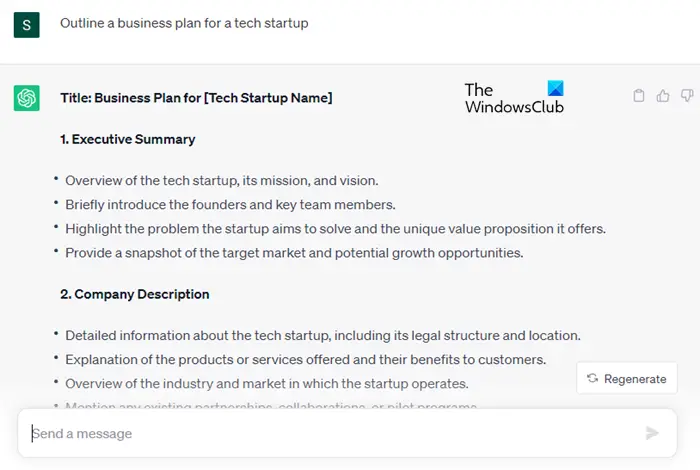Focus the "Send a message" input box
The image size is (700, 470).
click(x=330, y=433)
